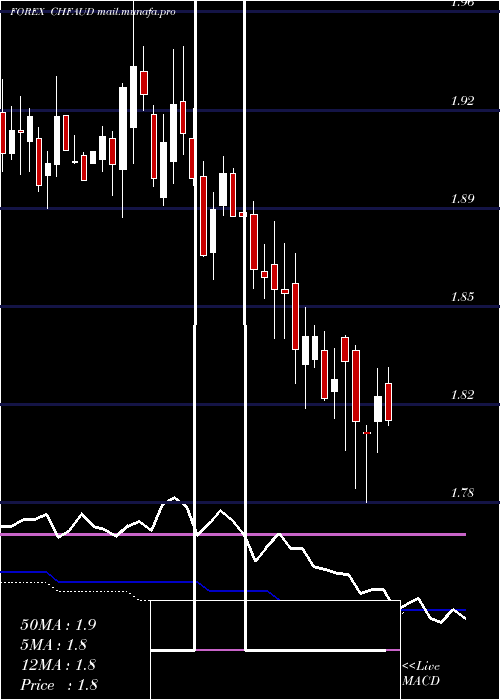Image resolution: width=500 pixels, height=700 pixels.
Task: Click the last red candlestick on the right
Action: point(388,401)
